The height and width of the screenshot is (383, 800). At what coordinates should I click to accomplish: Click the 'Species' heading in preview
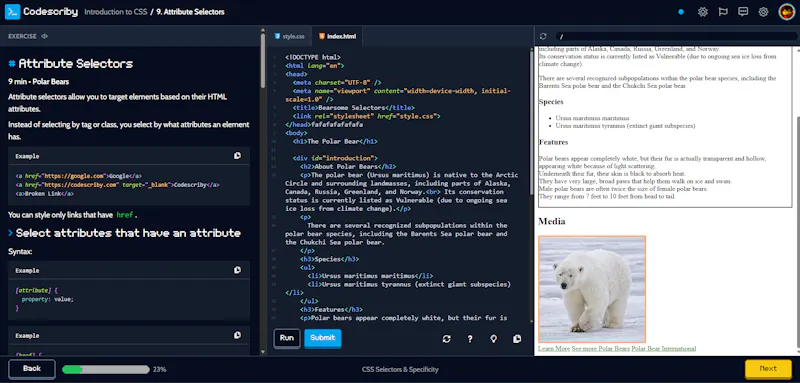coord(551,101)
